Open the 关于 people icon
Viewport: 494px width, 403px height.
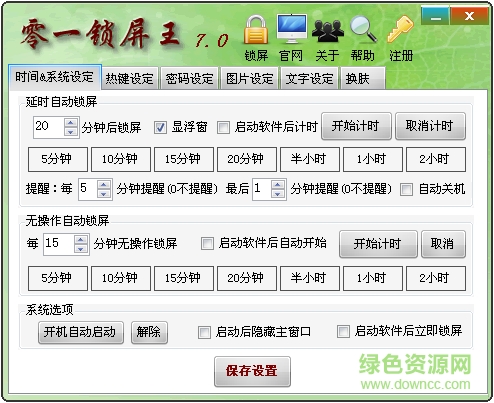[x=328, y=31]
